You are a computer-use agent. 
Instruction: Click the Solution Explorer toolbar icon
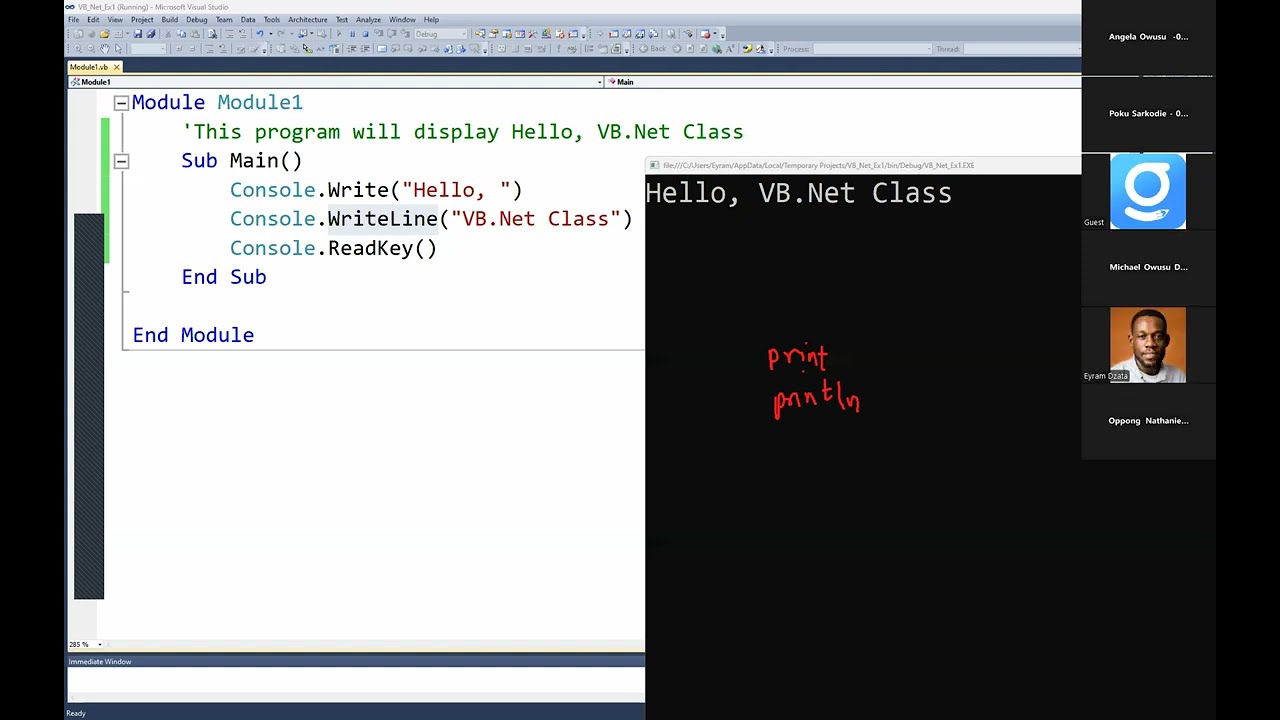pyautogui.click(x=480, y=34)
